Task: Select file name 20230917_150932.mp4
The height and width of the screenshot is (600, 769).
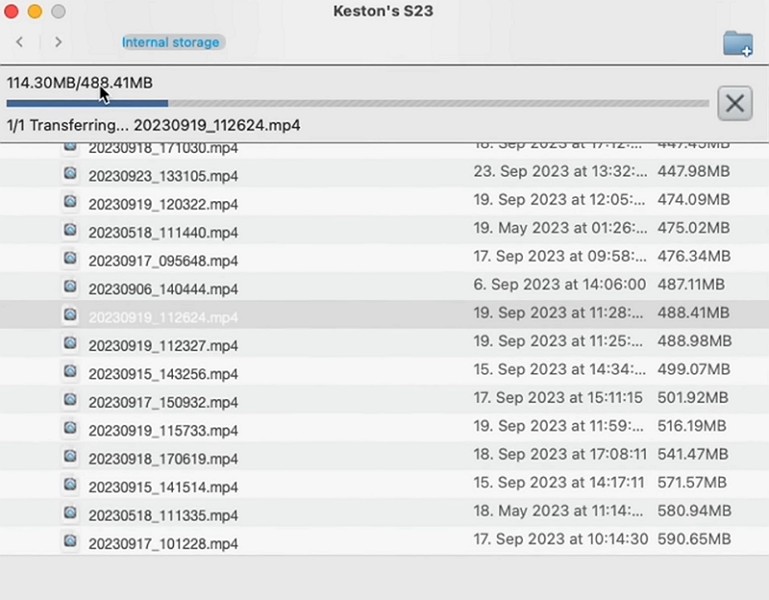Action: pyautogui.click(x=163, y=403)
